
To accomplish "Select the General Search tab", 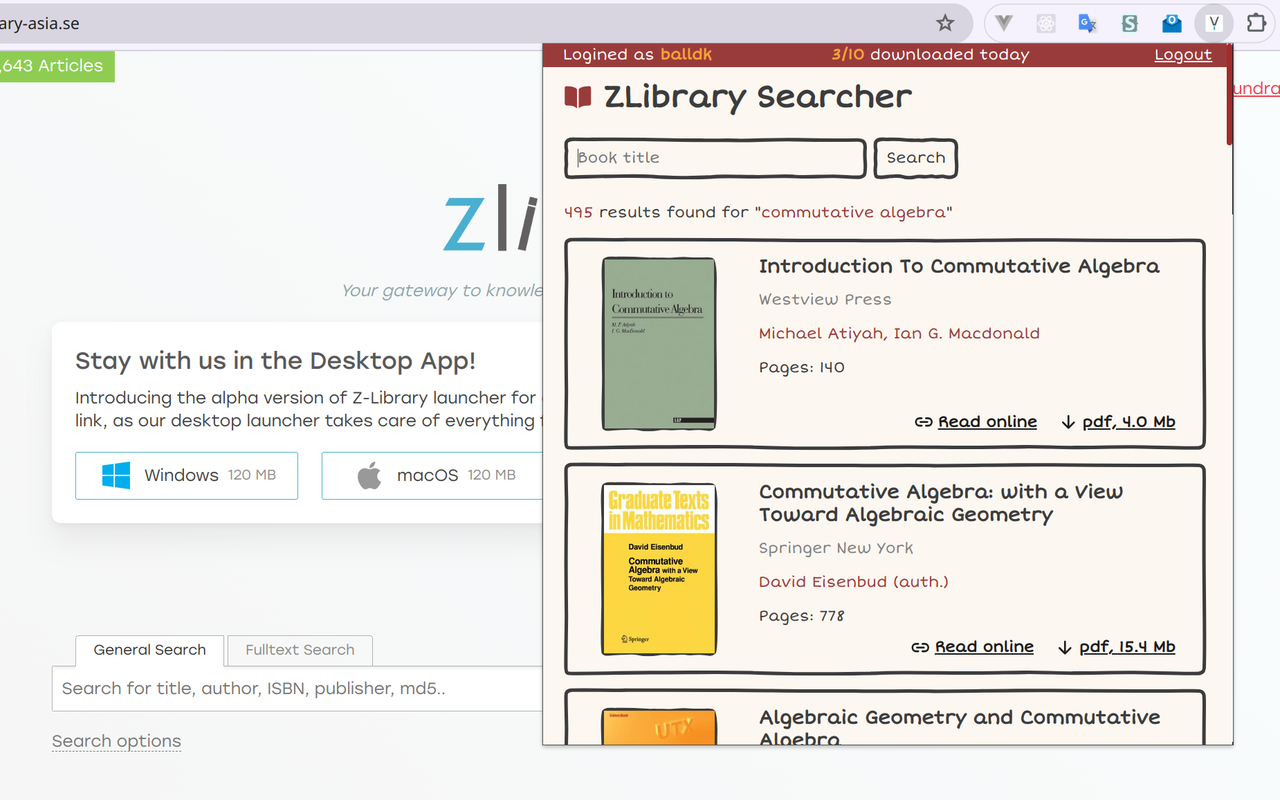I will [x=149, y=650].
